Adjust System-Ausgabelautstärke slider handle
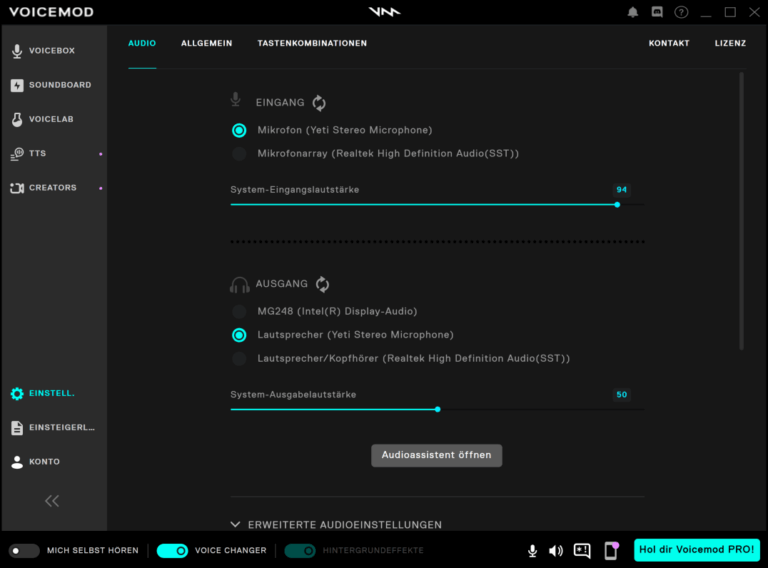Viewport: 768px width, 568px height. point(437,409)
